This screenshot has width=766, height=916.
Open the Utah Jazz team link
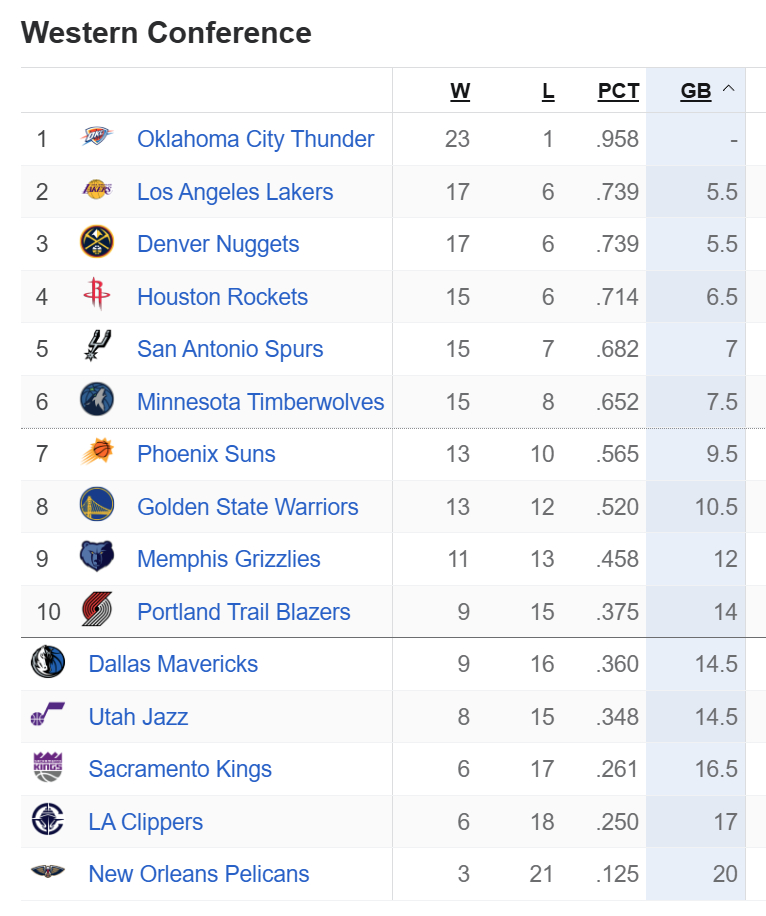(138, 717)
